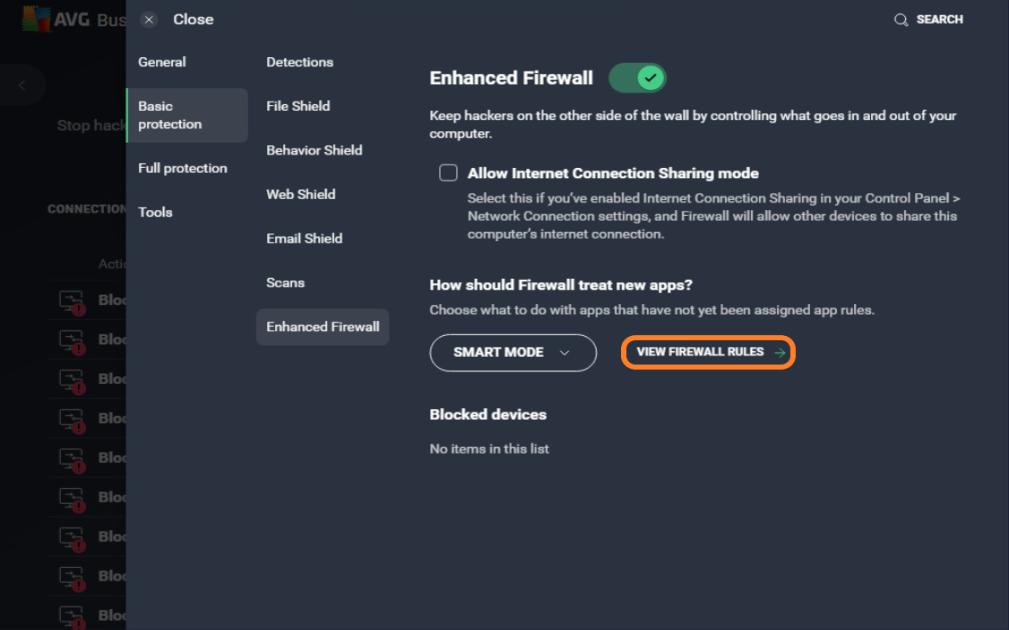Click the AVG logo in the top corner
1009x630 pixels.
pos(36,18)
